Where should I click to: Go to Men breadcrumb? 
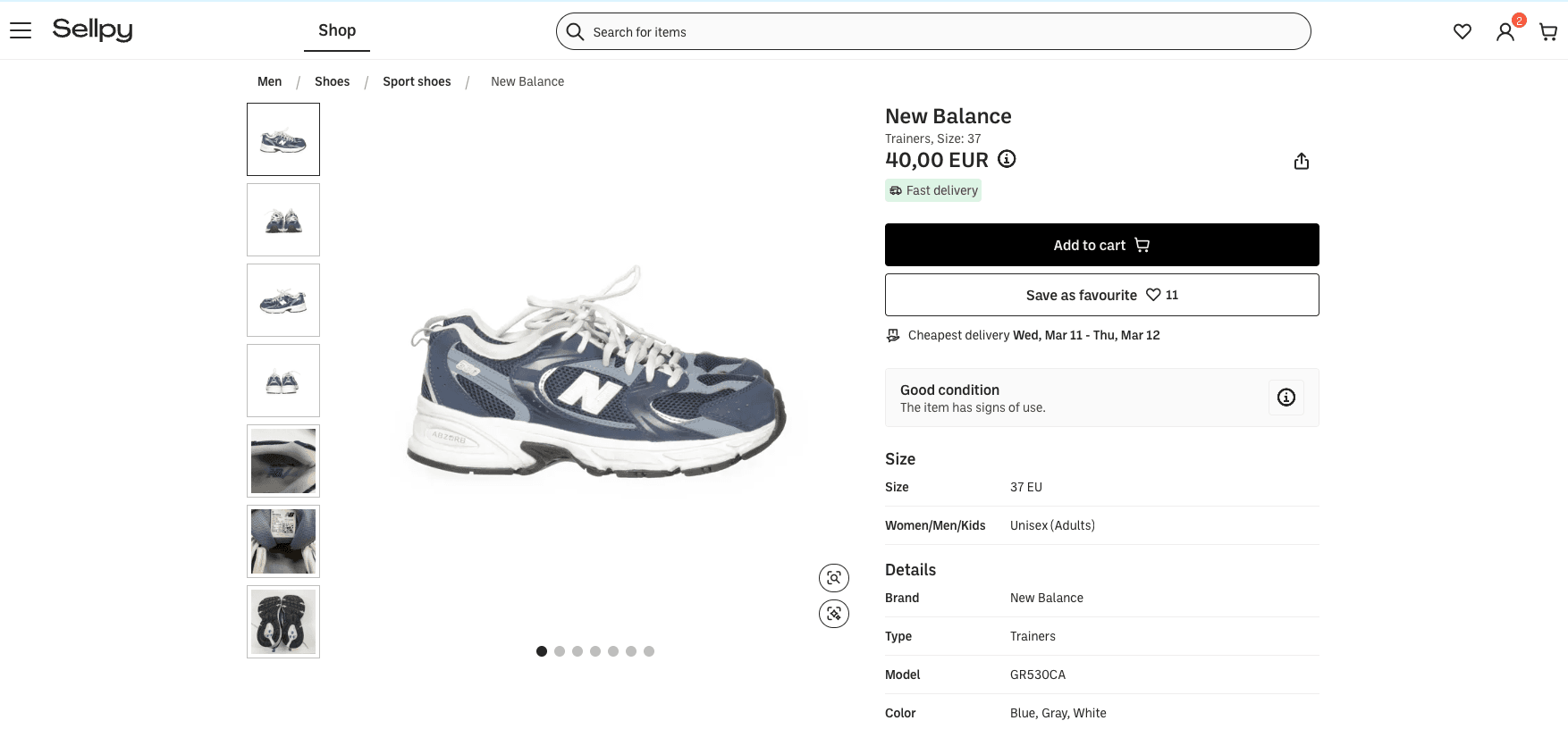pos(269,81)
